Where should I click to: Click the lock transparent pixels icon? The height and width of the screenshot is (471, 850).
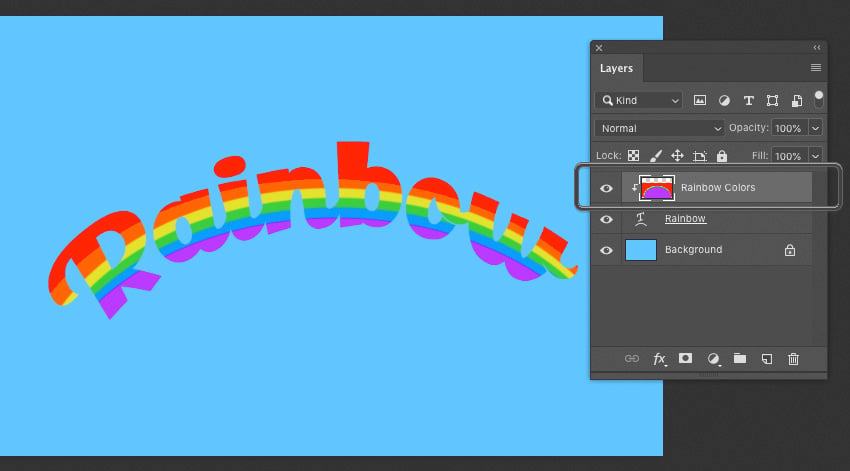tap(633, 156)
